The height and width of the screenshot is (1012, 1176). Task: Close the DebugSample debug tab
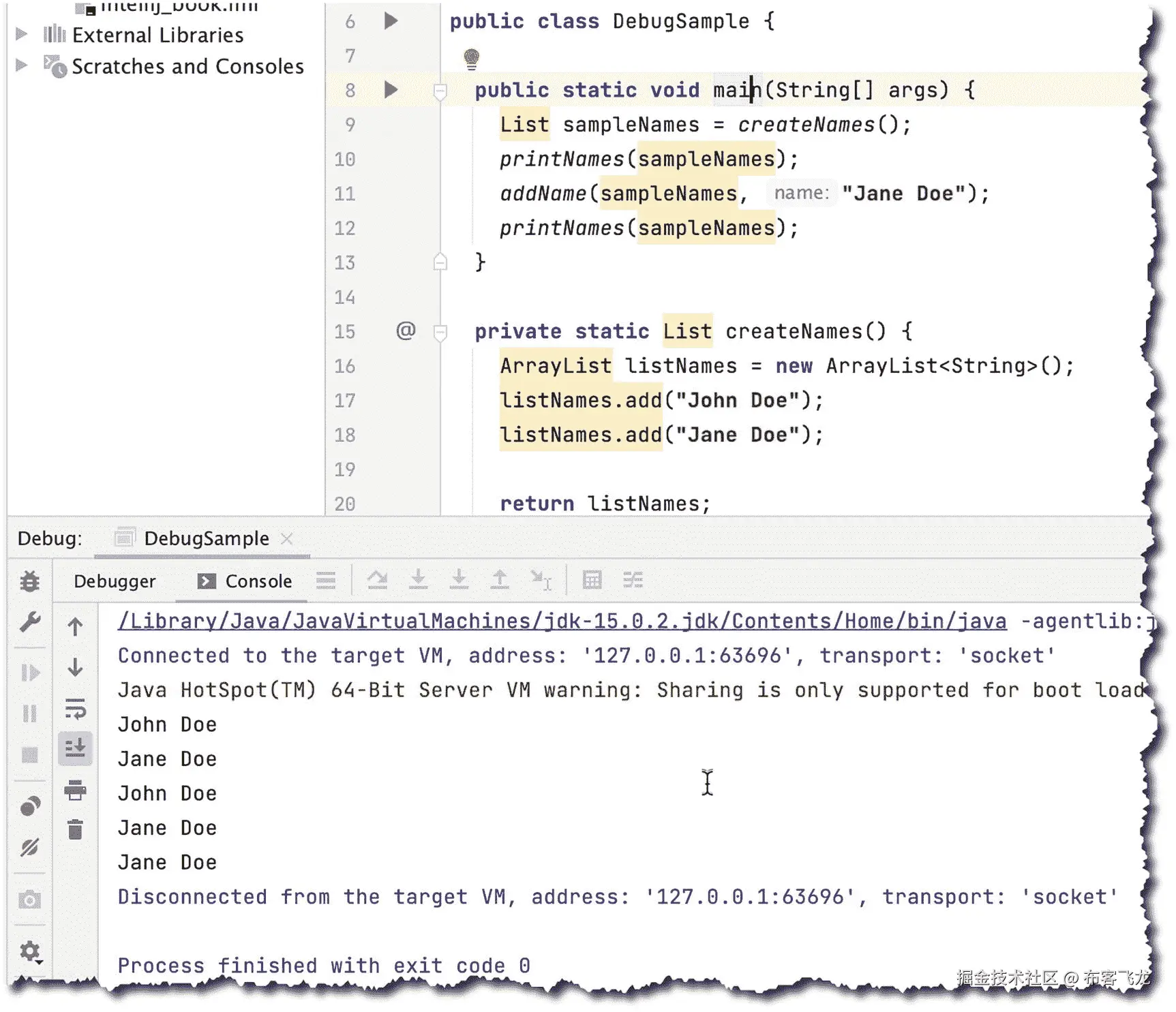pos(287,538)
